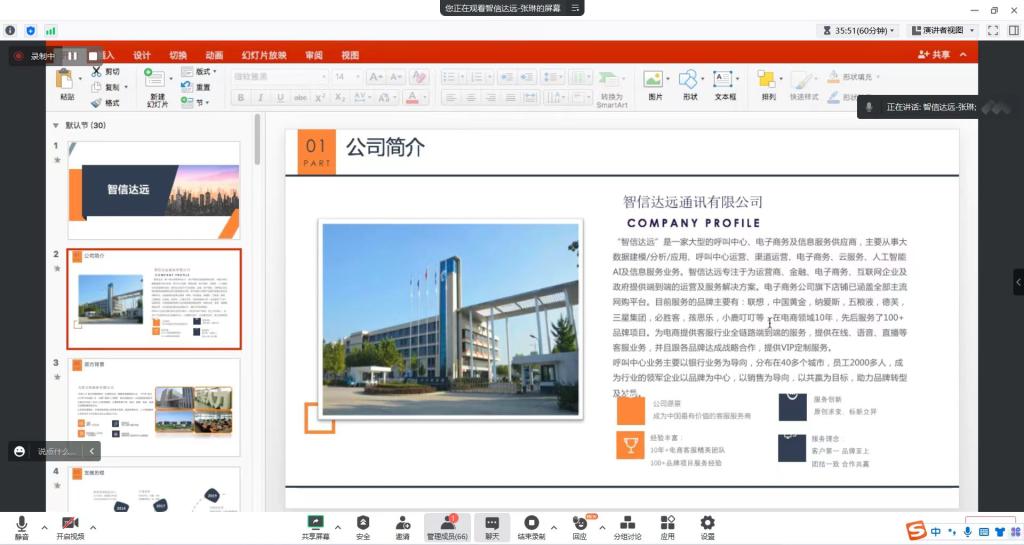The width and height of the screenshot is (1024, 545).
Task: Stop recording via the square button
Action: coord(93,56)
